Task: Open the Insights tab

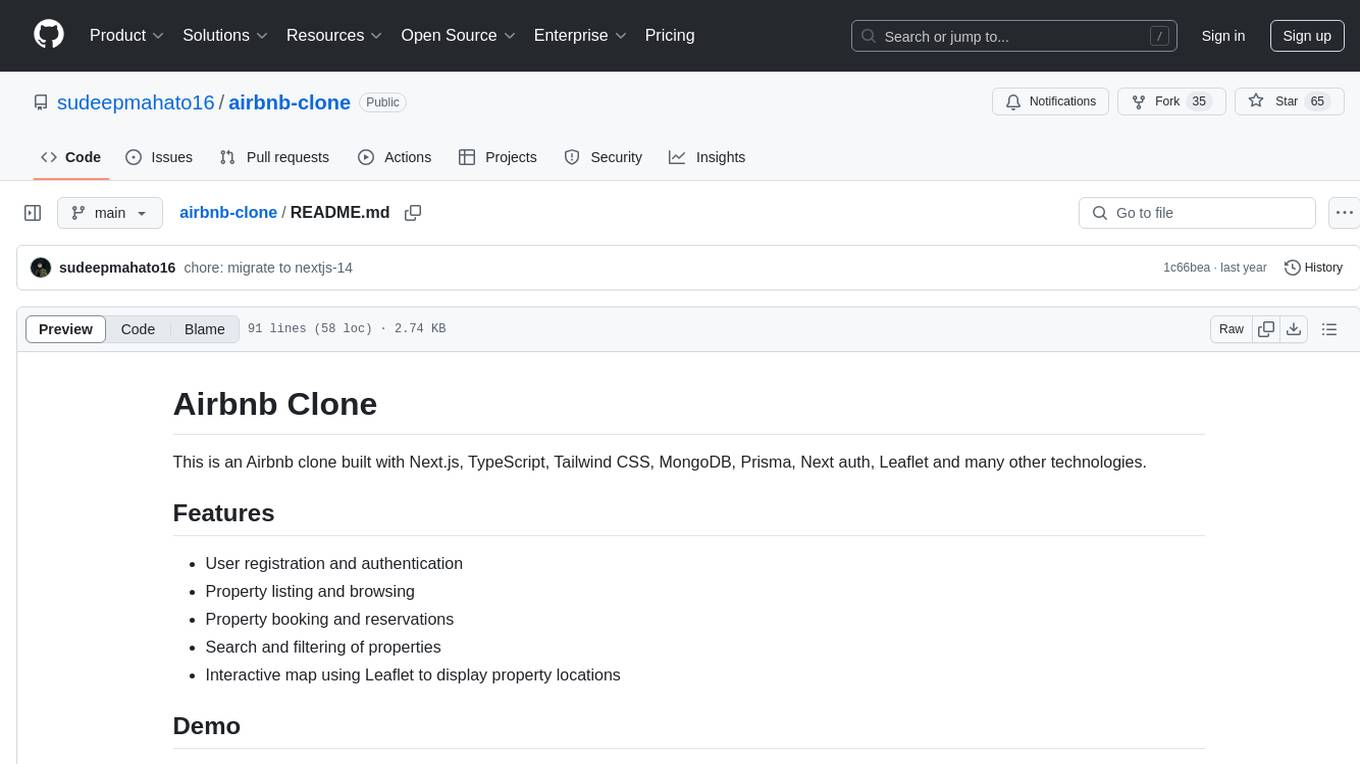Action: point(707,157)
